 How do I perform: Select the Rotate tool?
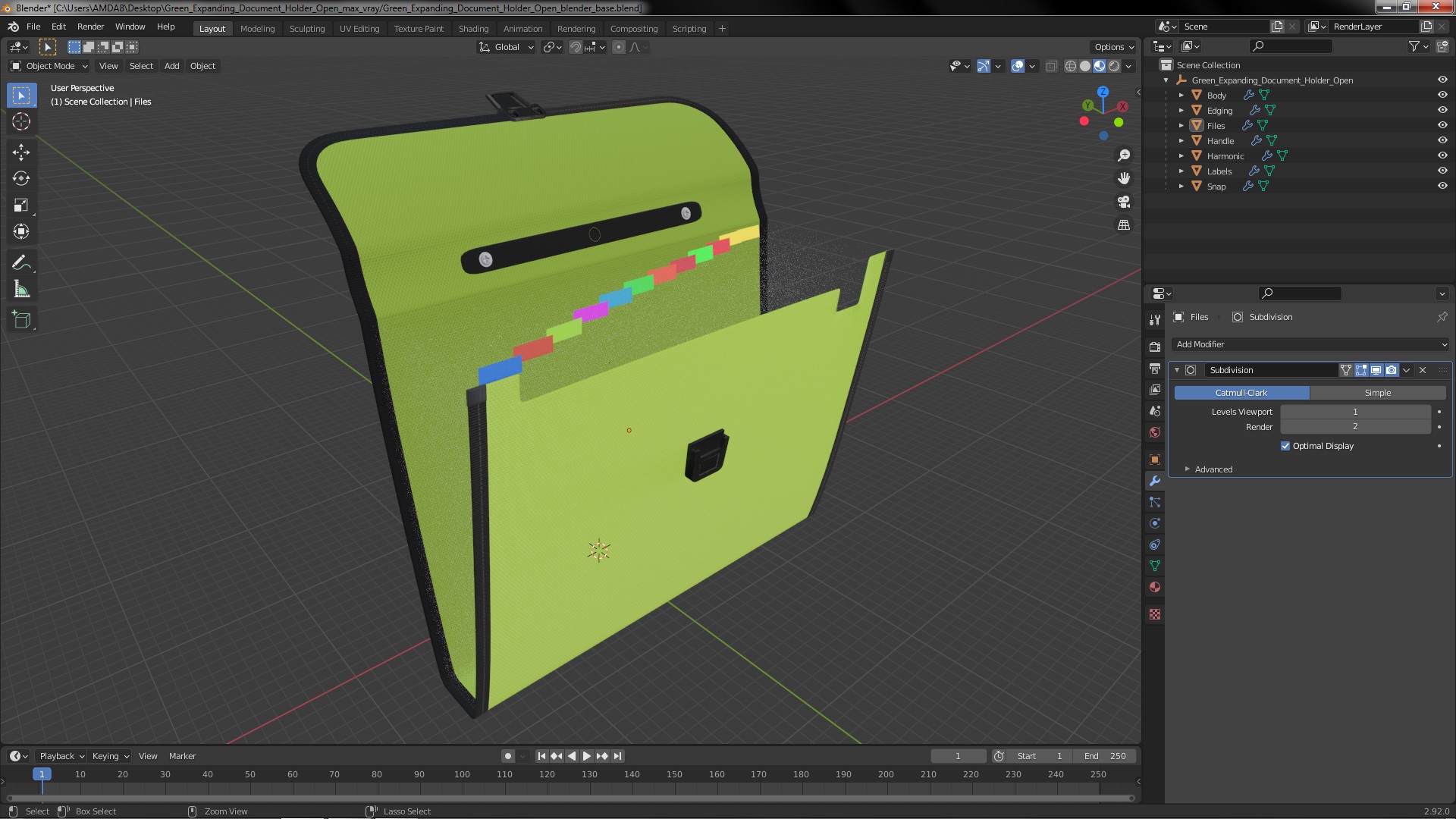(x=21, y=179)
